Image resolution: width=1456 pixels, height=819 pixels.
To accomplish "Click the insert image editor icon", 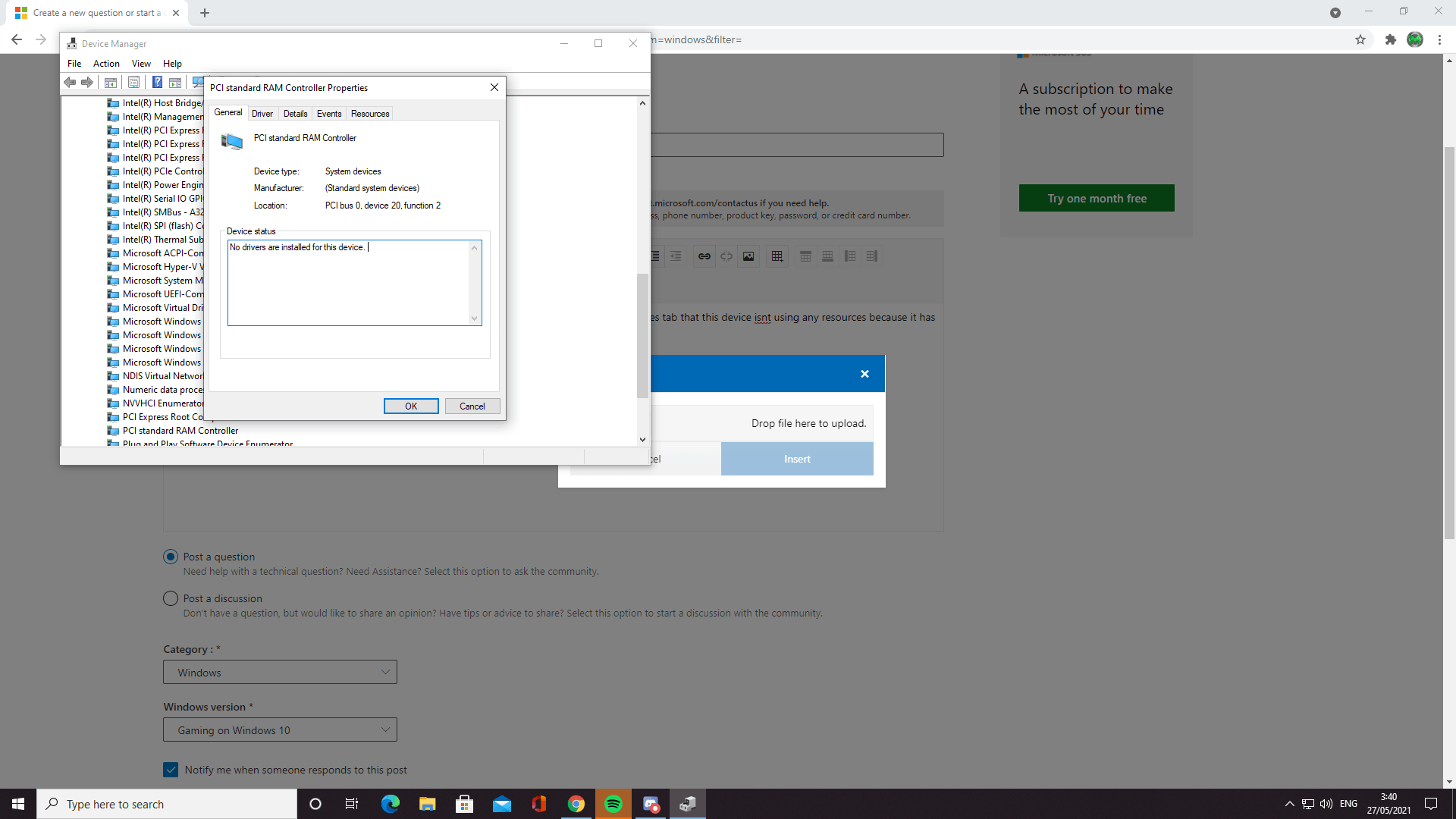I will 748,256.
